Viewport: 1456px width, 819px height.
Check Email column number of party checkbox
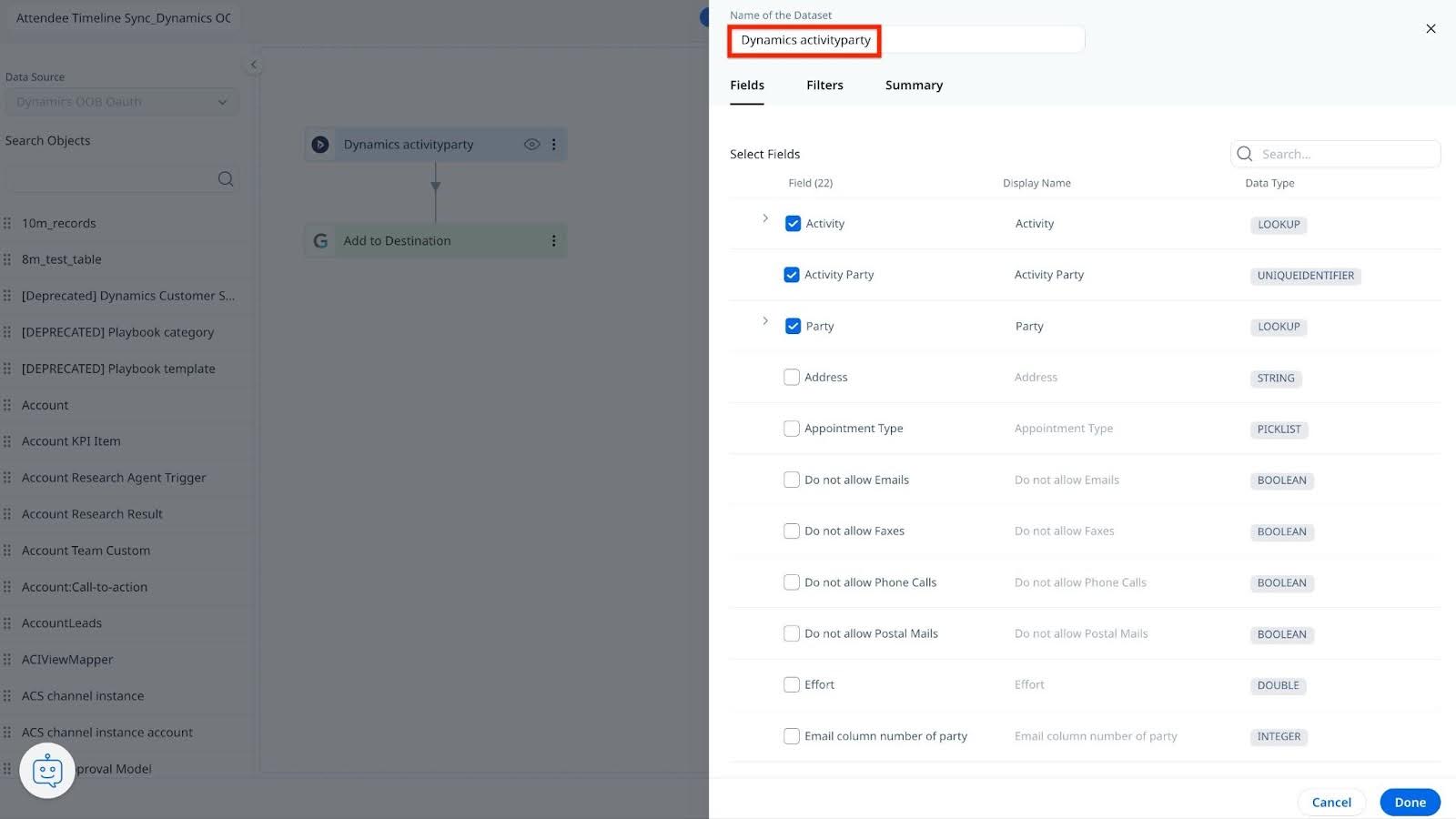792,736
